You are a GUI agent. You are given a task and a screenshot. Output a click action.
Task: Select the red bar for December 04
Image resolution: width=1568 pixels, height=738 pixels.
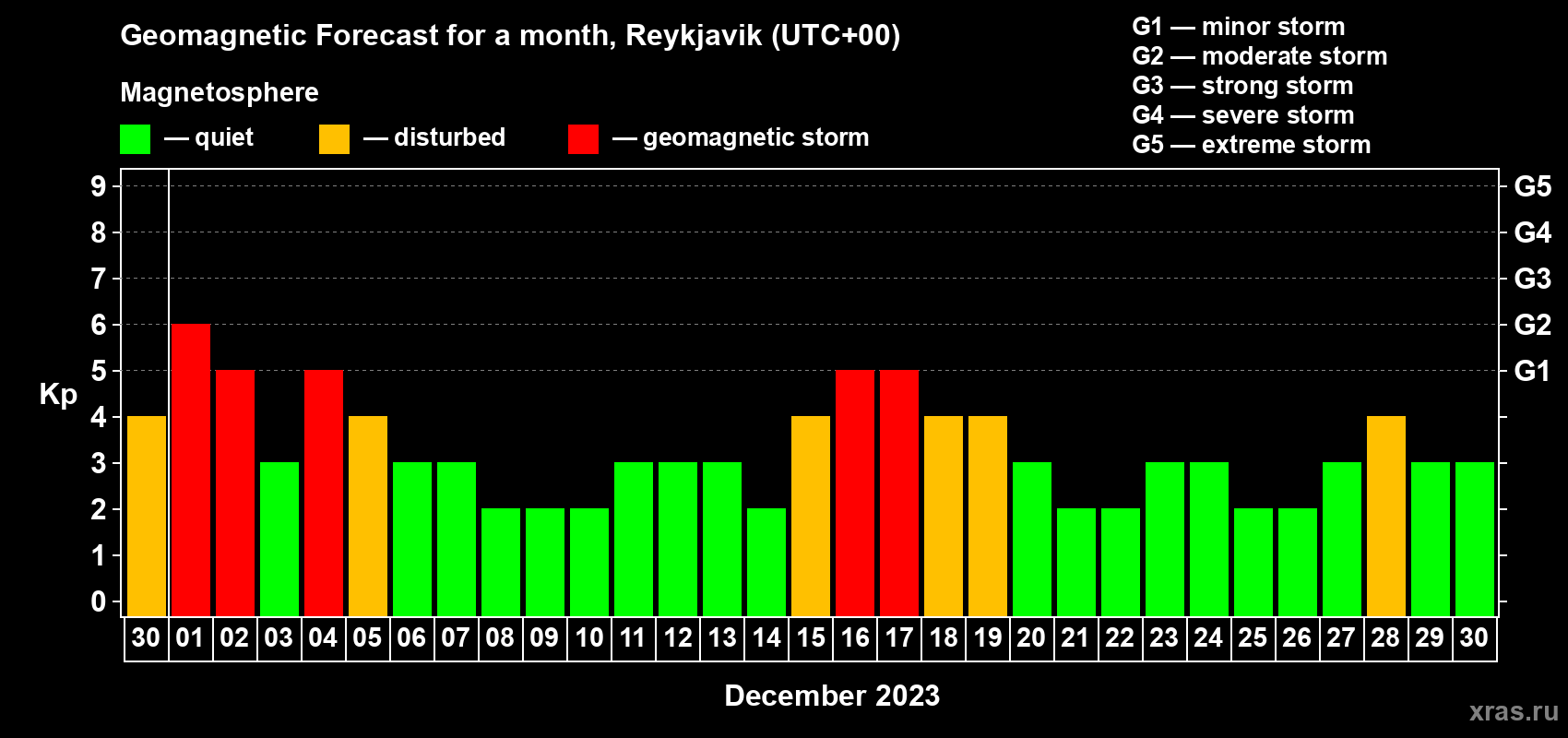pos(324,493)
